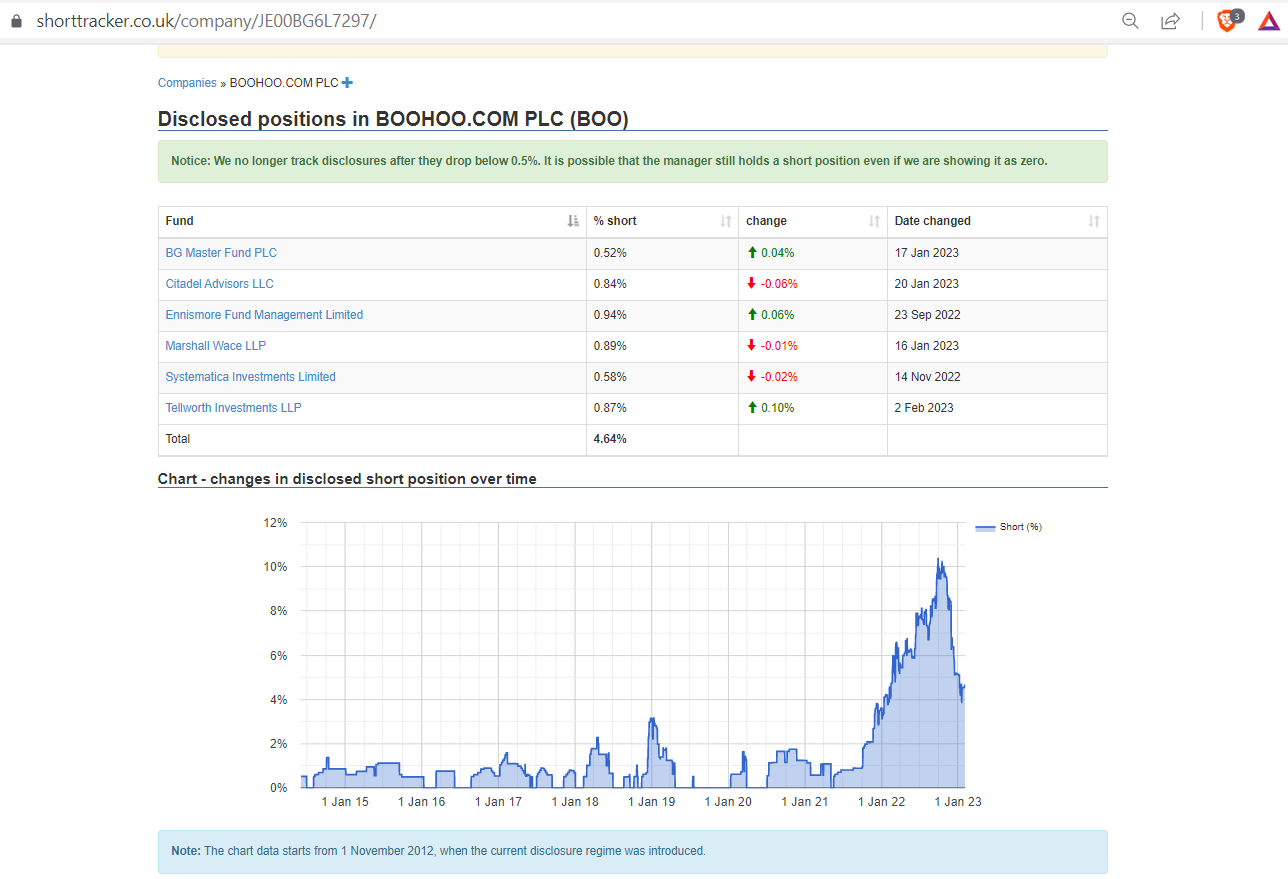Click the 0.89% short value
Viewport: 1288px width, 879px height.
(610, 346)
